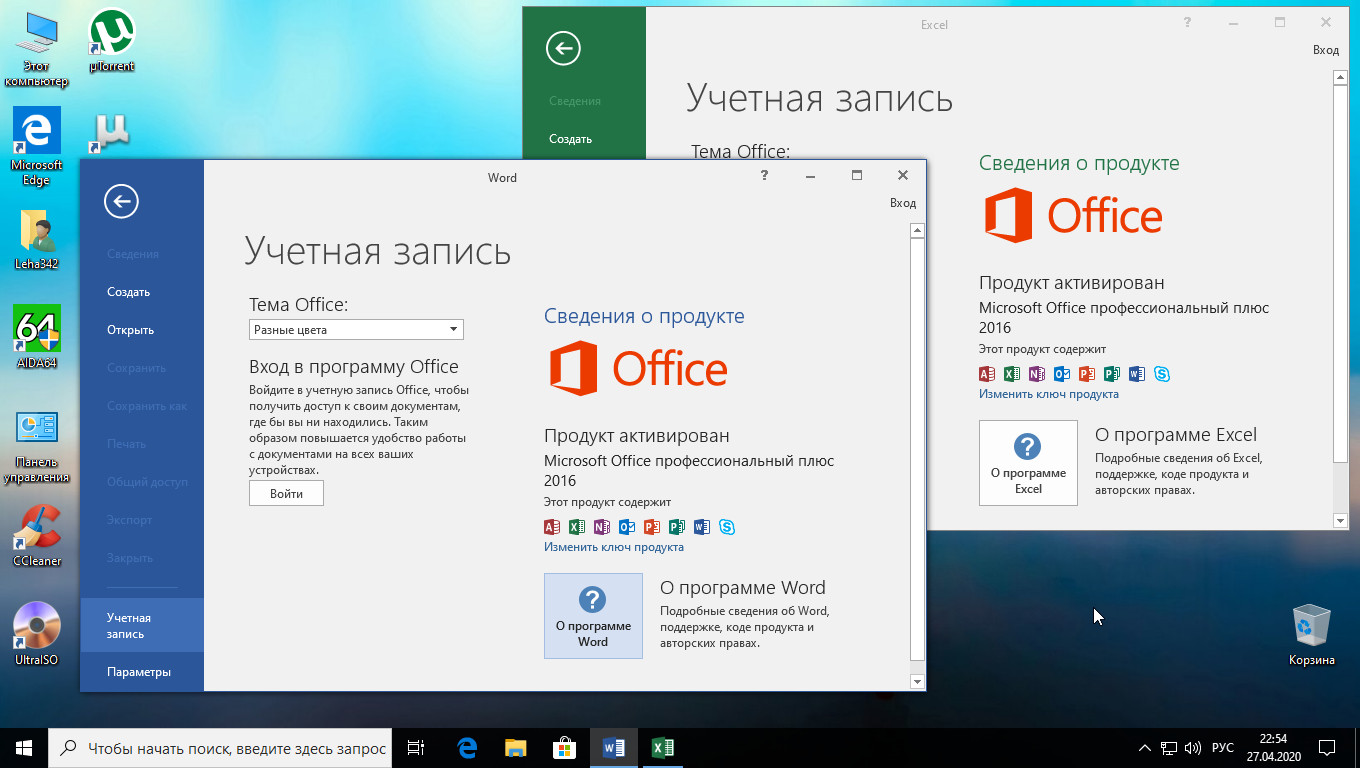The width and height of the screenshot is (1360, 768).
Task: Open the UltraISO desktop shortcut
Action: pos(37,634)
